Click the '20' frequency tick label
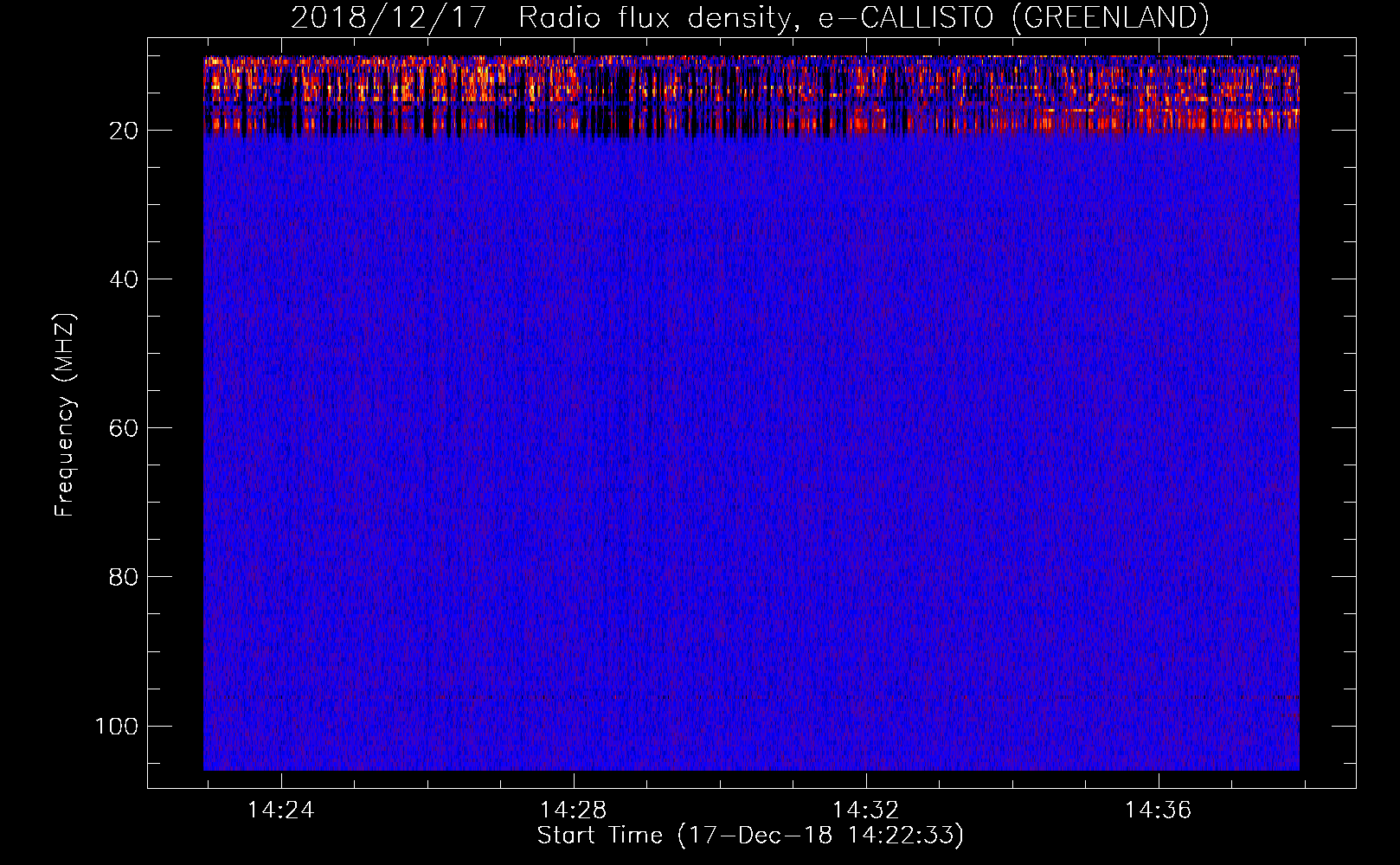This screenshot has width=1400, height=865. [x=125, y=131]
